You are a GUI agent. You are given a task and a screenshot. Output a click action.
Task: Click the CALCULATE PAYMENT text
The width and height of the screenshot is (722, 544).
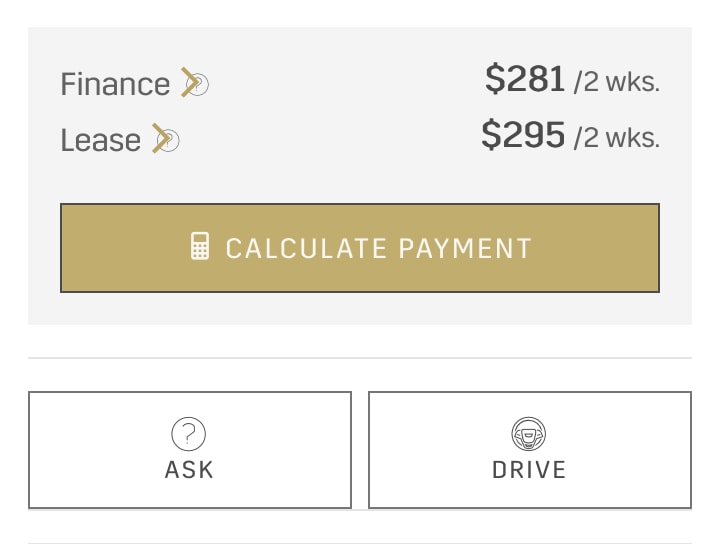tap(378, 249)
